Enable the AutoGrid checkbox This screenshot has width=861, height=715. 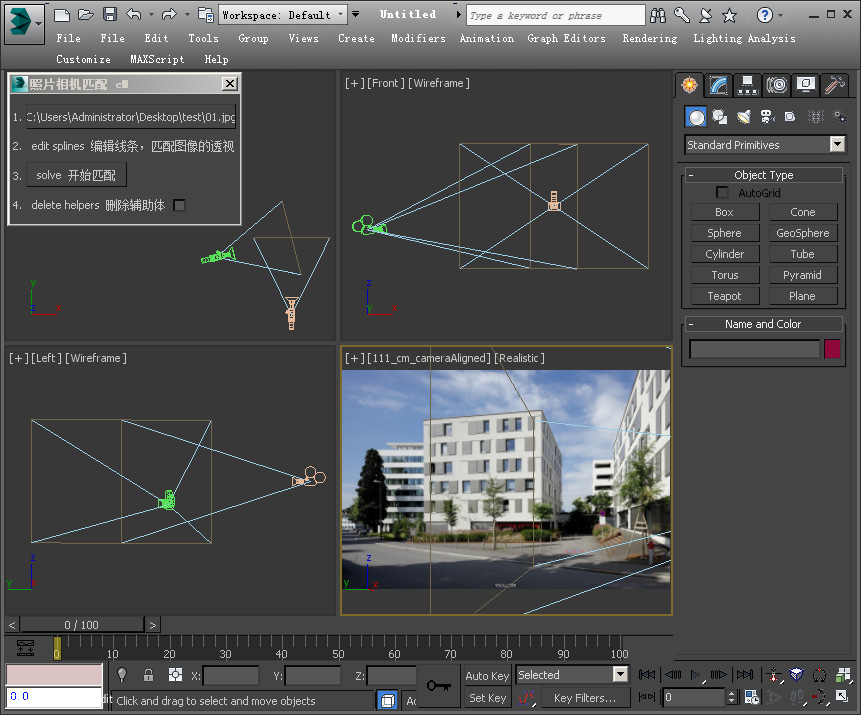coord(722,193)
